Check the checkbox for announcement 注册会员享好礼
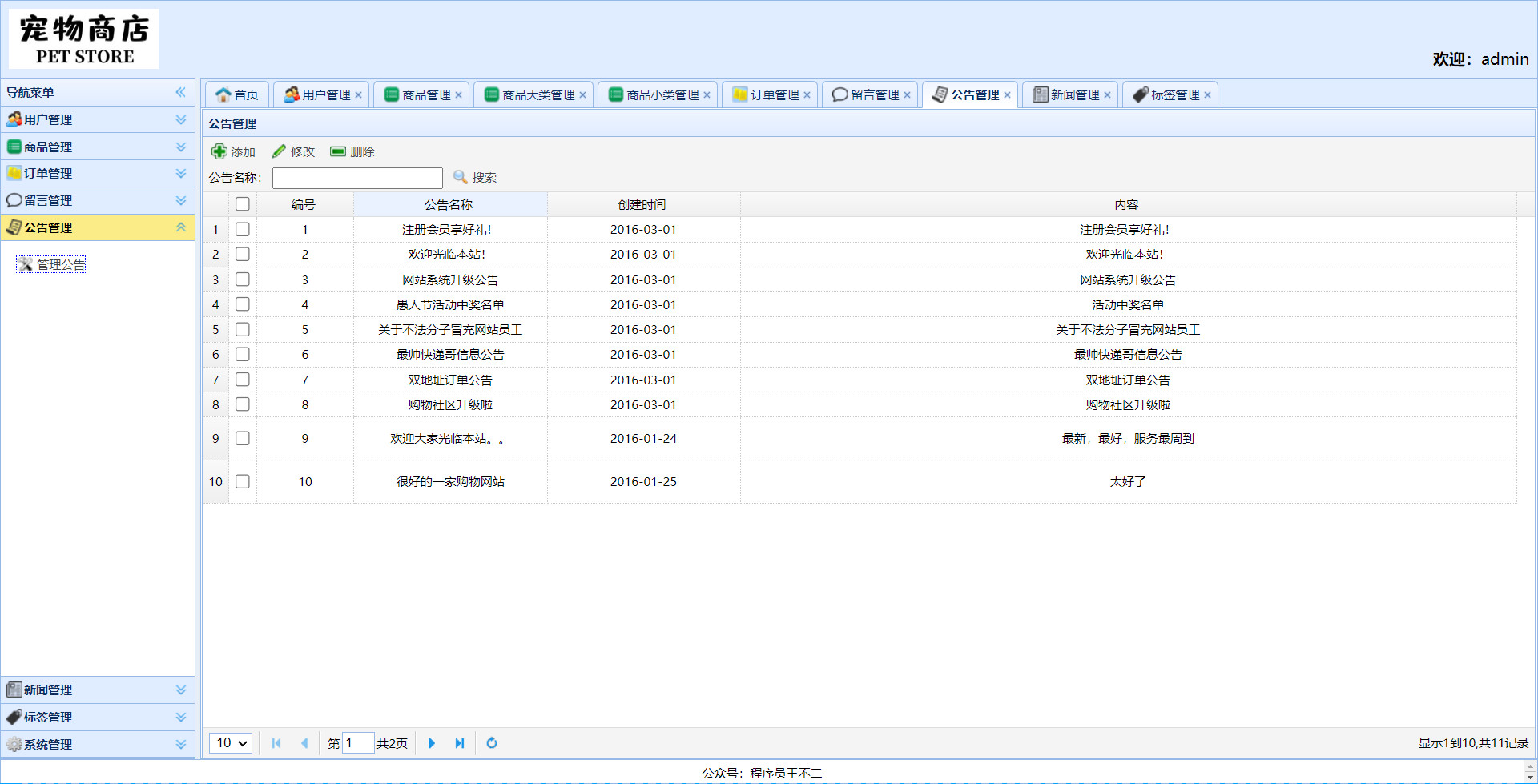Screen dimensions: 1538x784 tap(243, 229)
